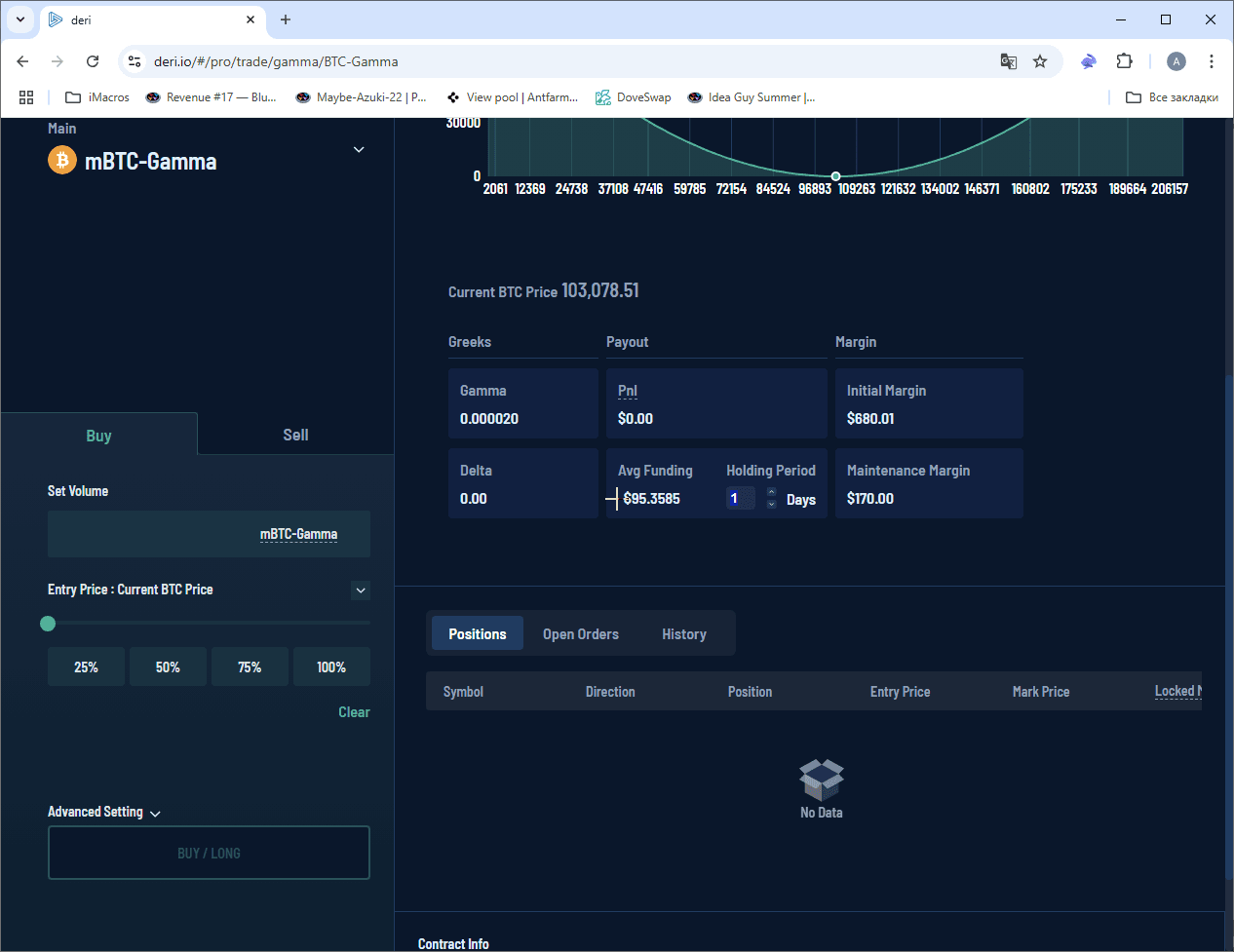Viewport: 1234px width, 952px height.
Task: Open the Maybe-Azuki-22 bookmark
Action: (x=362, y=97)
